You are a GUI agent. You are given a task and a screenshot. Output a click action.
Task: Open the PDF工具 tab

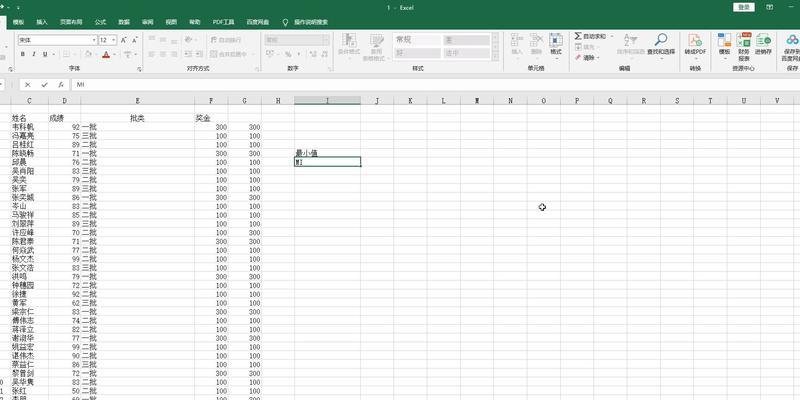tap(223, 22)
